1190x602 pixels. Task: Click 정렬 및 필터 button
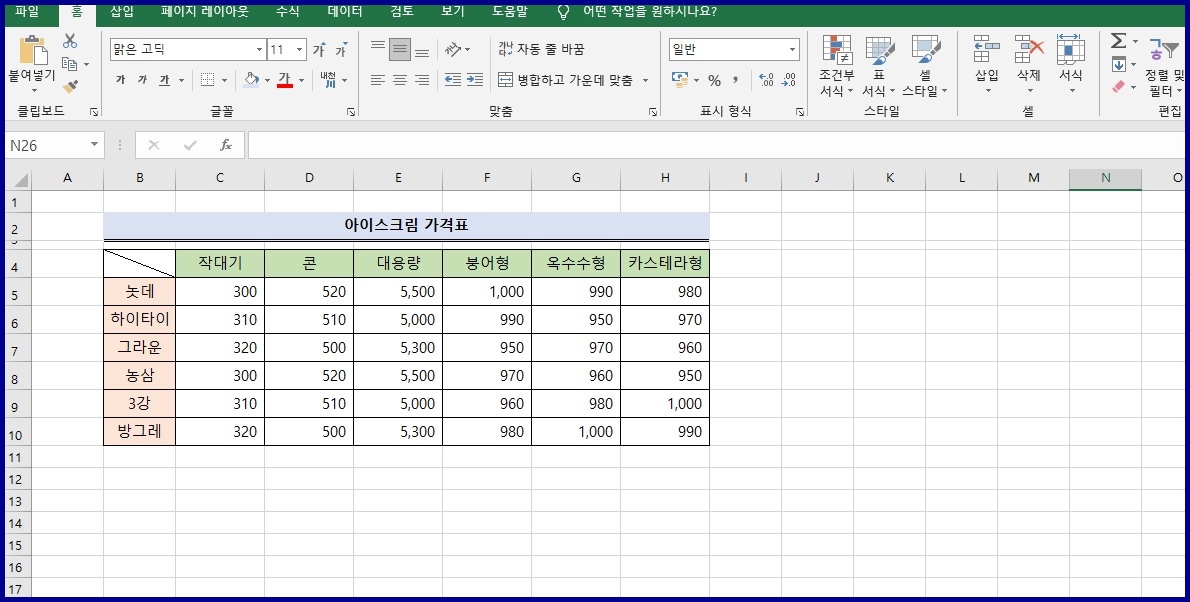1163,58
